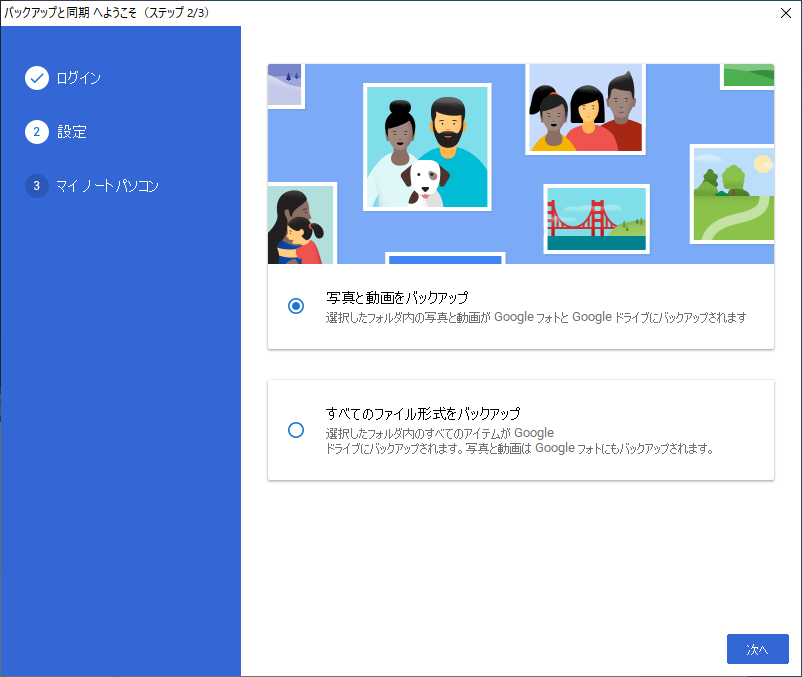The height and width of the screenshot is (677, 802).
Task: Click the three friends photo
Action: click(x=586, y=108)
